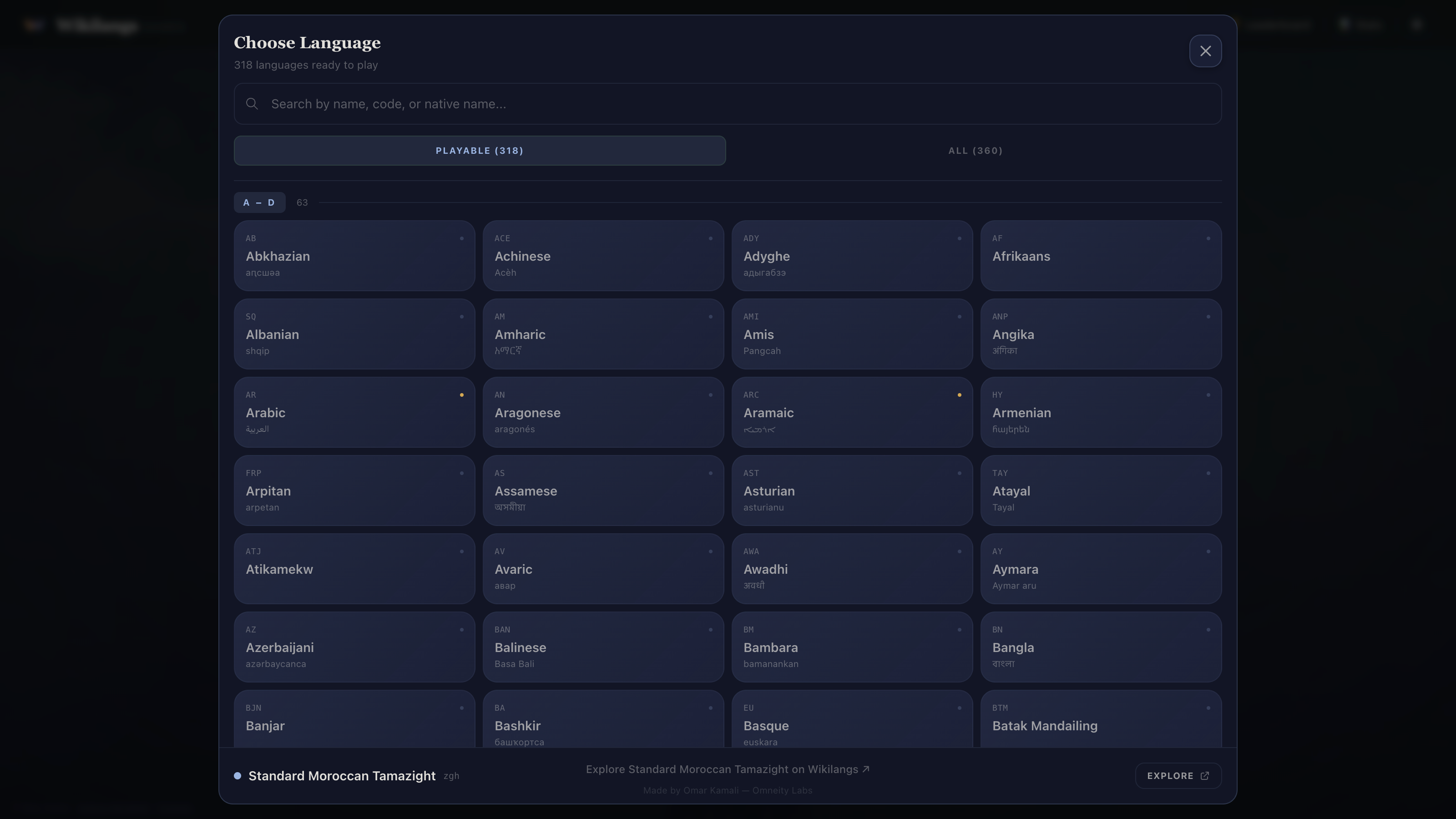Click the EXPLORE button at bottom right
The image size is (1456, 819).
pyautogui.click(x=1178, y=775)
